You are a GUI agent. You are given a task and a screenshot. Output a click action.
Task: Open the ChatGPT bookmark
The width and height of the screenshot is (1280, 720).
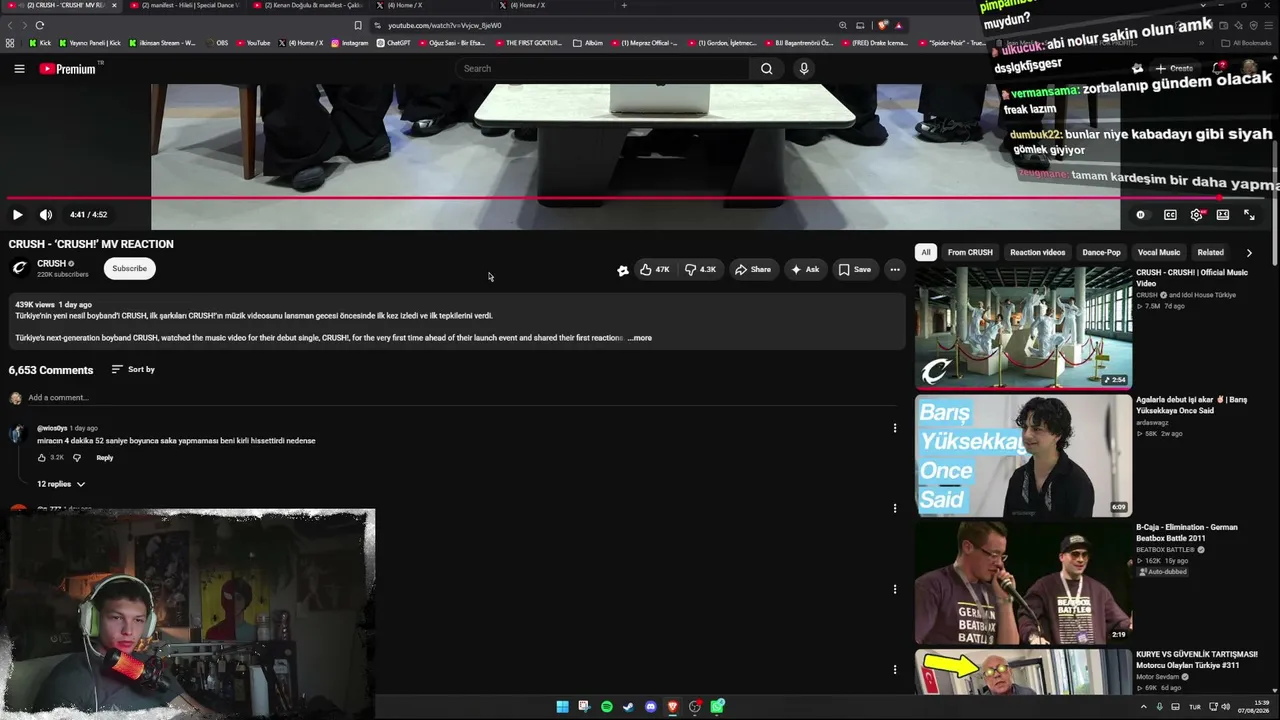pos(393,43)
